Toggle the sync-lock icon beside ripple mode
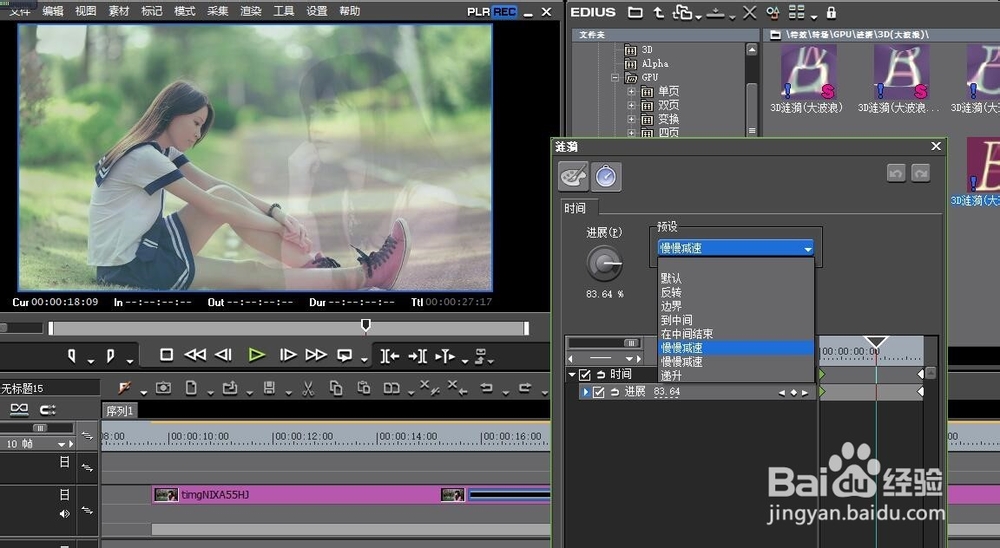 [x=48, y=409]
